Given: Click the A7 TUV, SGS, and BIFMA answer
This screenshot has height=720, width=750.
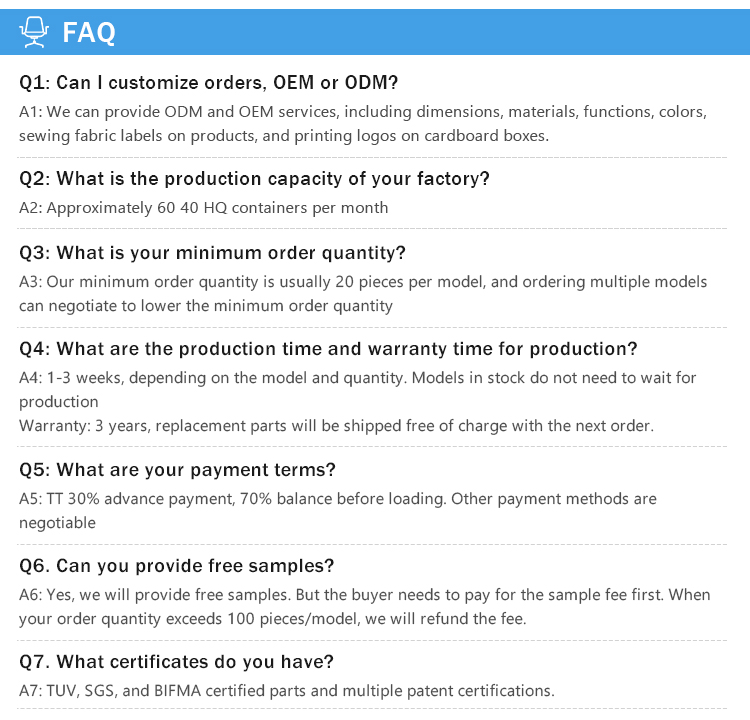Looking at the screenshot, I should pyautogui.click(x=287, y=691).
